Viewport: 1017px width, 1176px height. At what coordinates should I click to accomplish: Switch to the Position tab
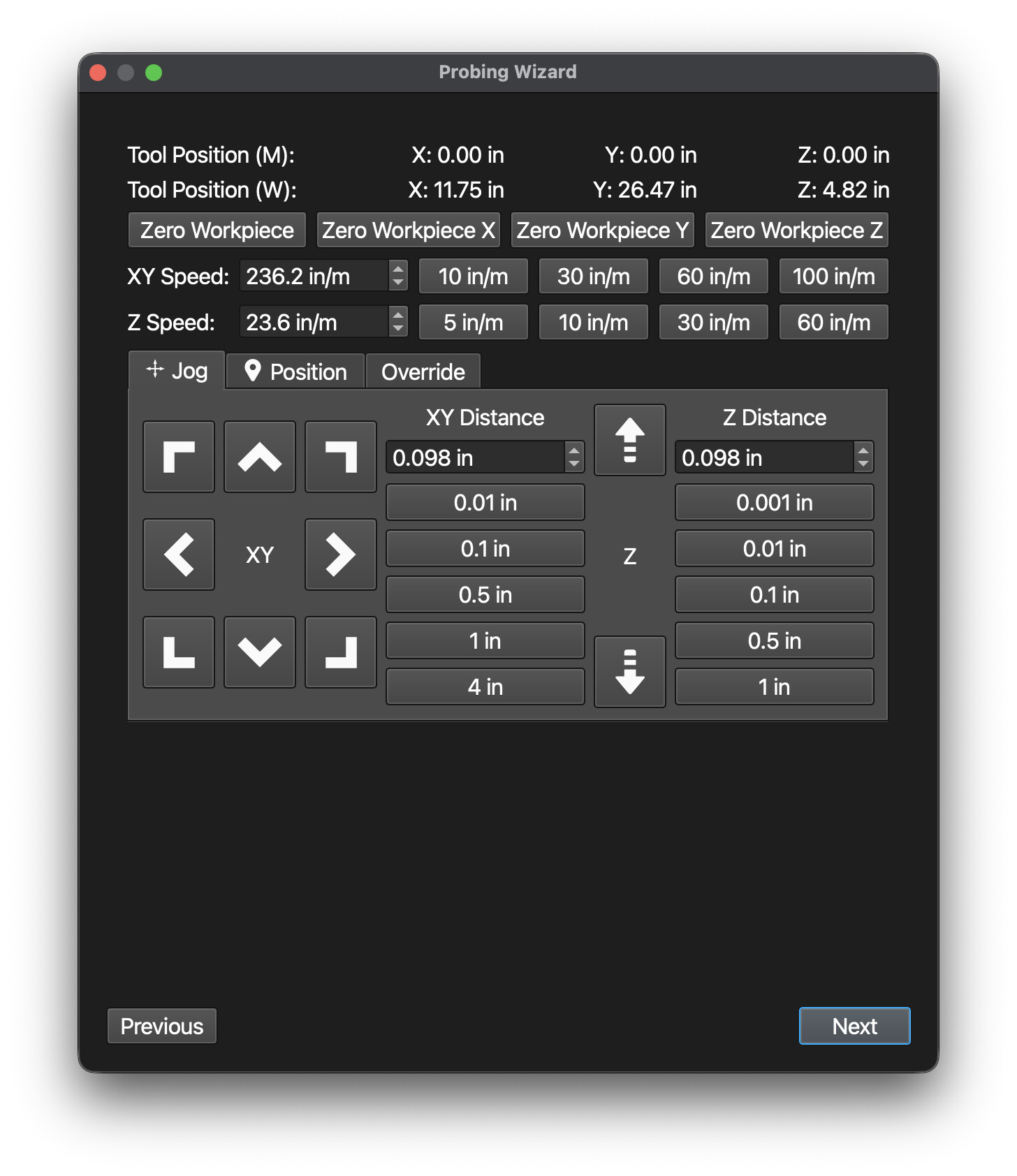[x=295, y=372]
